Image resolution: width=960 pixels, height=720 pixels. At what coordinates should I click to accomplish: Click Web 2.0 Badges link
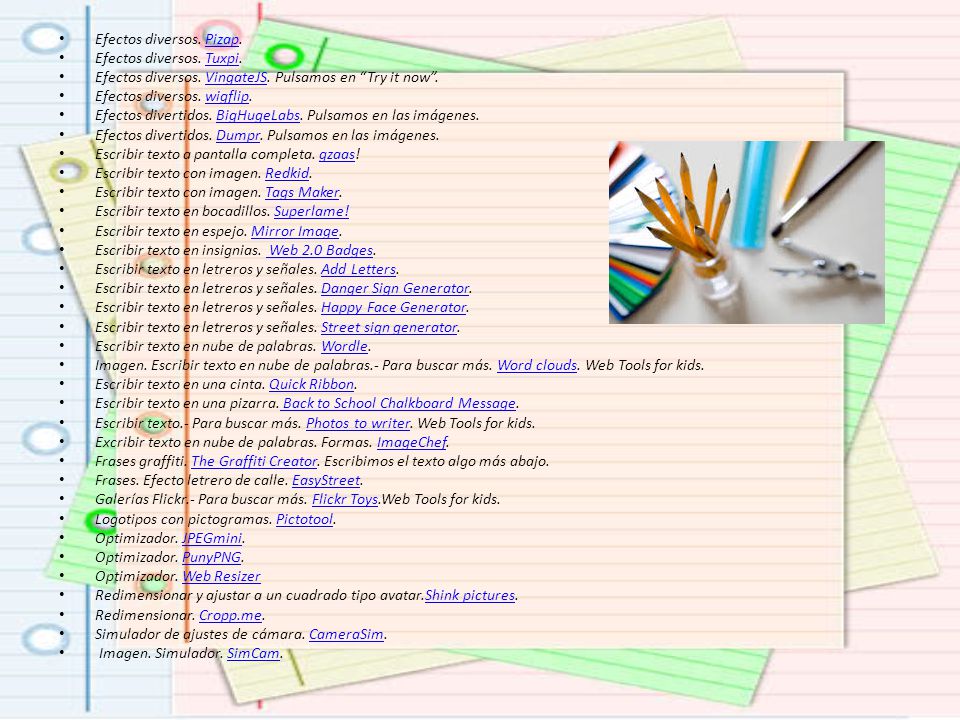click(x=321, y=250)
